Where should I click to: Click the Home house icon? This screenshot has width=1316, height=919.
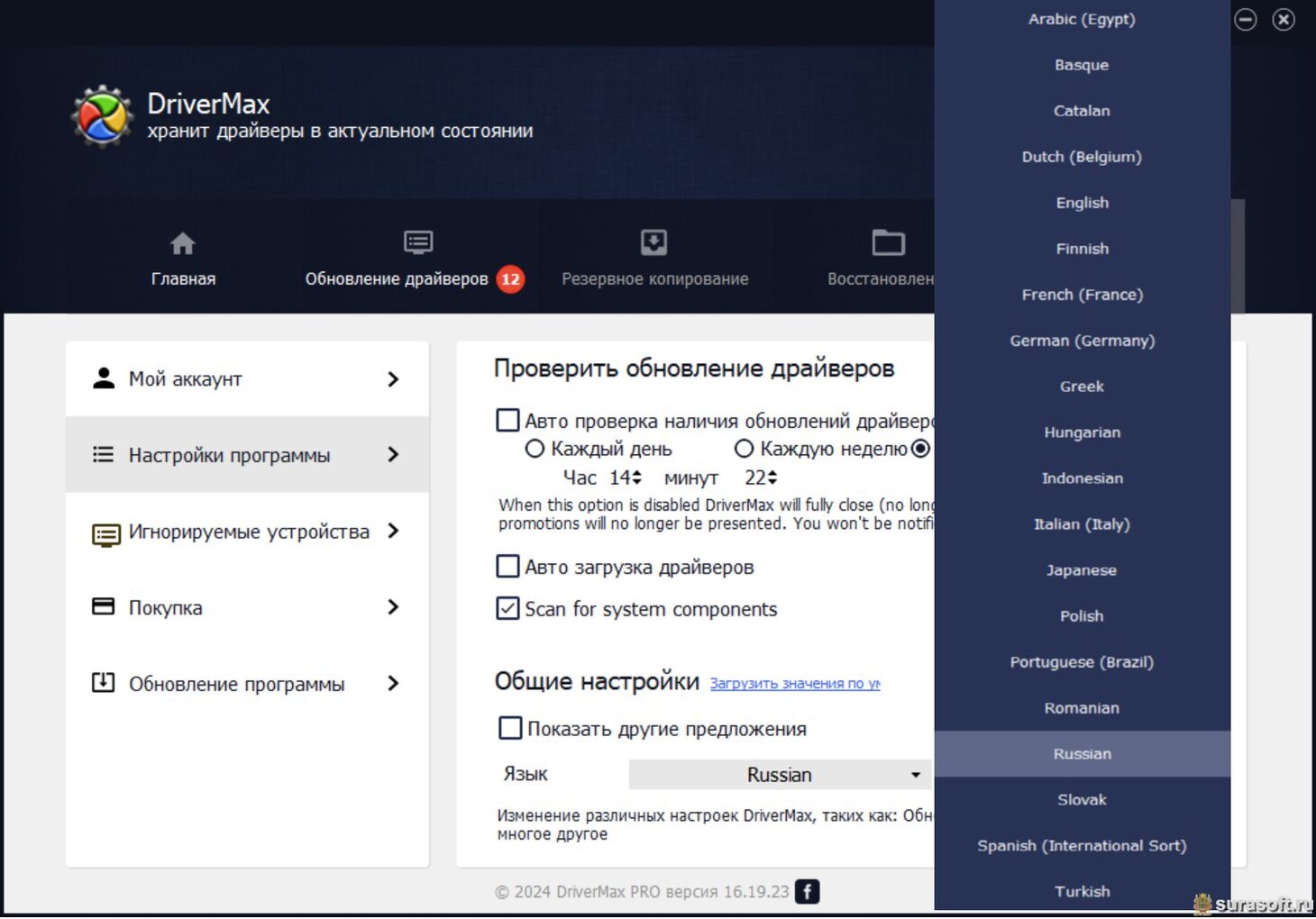point(183,243)
